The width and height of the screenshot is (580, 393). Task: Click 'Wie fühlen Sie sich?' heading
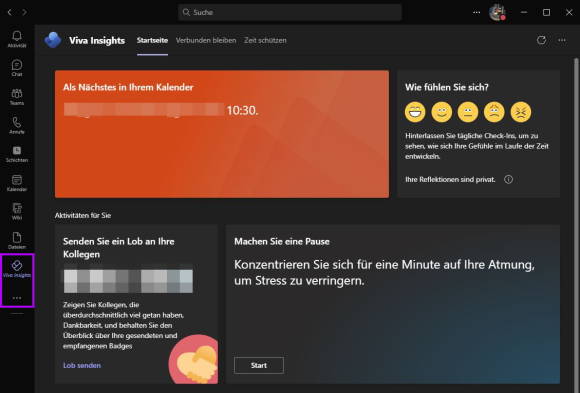(x=447, y=87)
